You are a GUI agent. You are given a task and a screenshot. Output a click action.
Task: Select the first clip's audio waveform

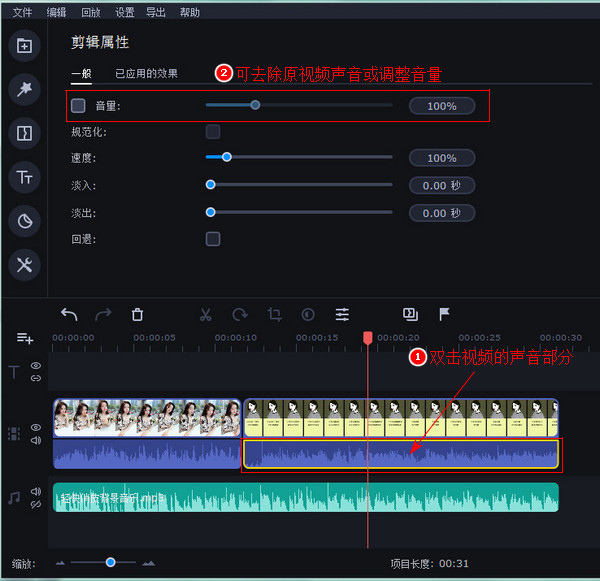(x=147, y=454)
